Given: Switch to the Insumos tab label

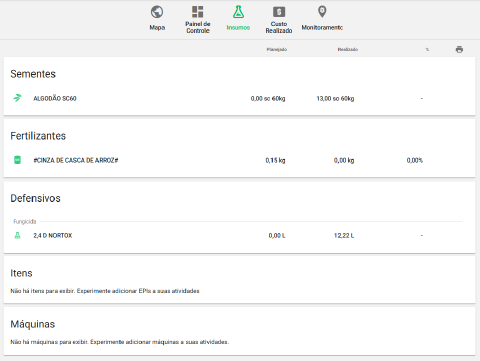Looking at the screenshot, I should (x=238, y=28).
